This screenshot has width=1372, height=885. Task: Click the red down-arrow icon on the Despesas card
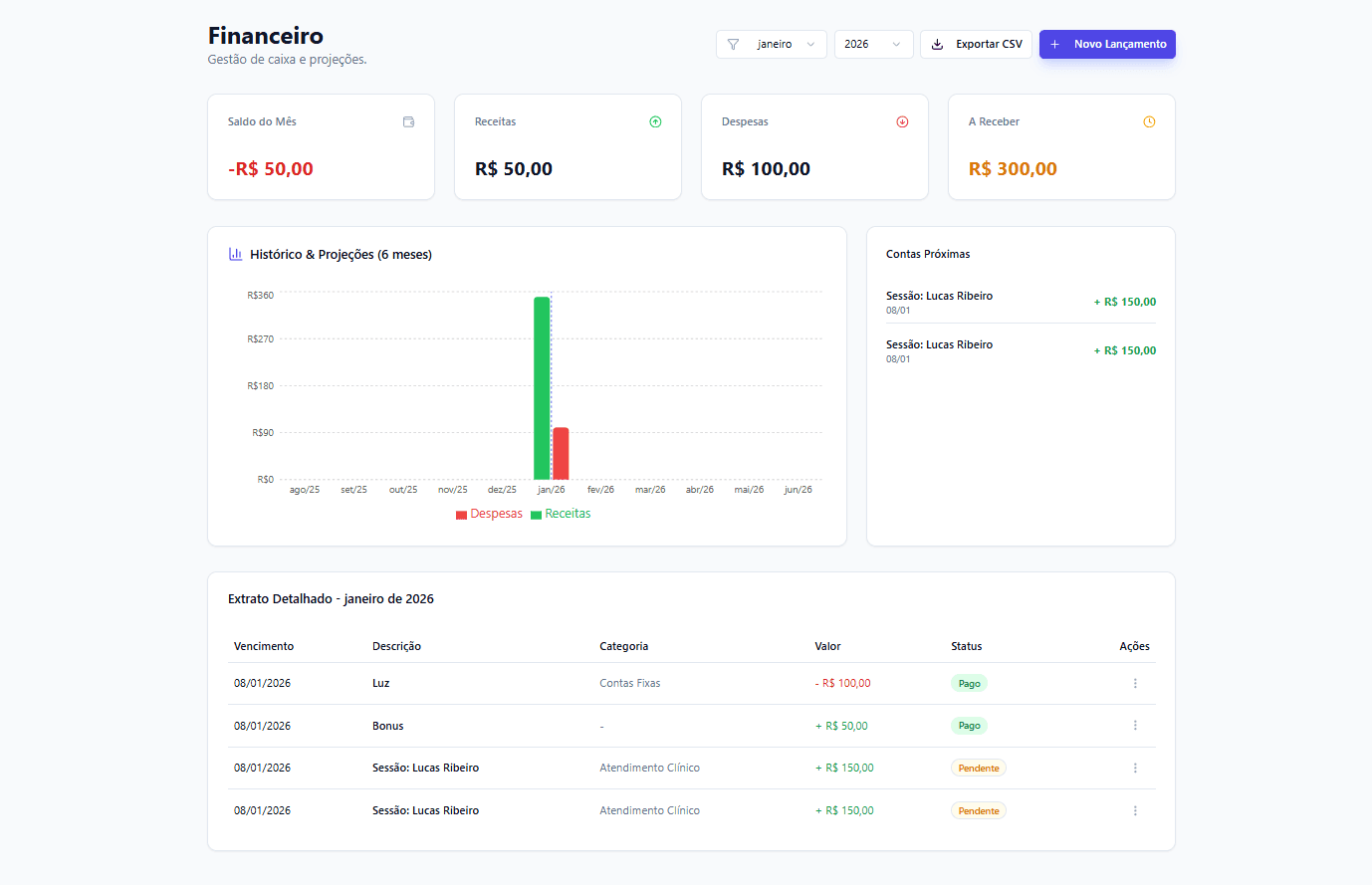(902, 121)
